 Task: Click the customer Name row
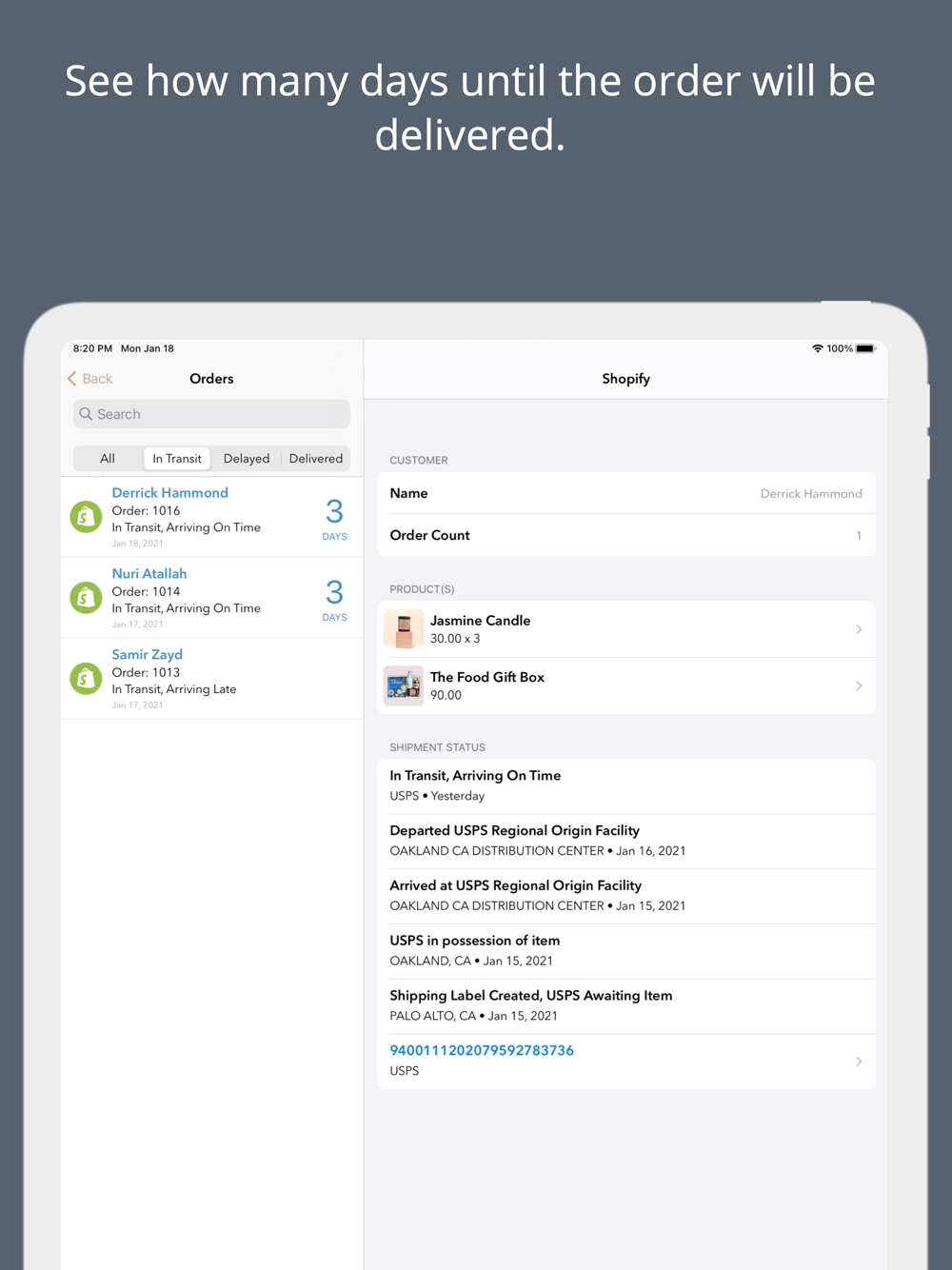click(x=626, y=493)
